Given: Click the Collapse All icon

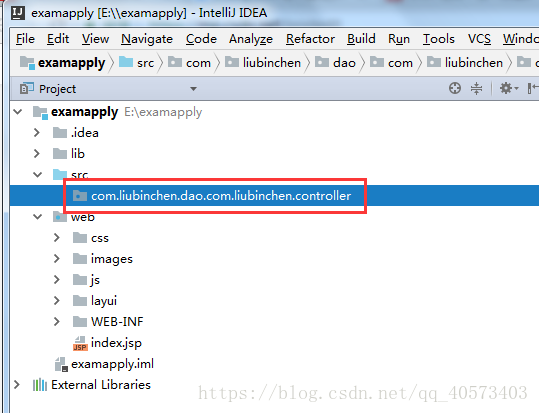Looking at the screenshot, I should (x=476, y=88).
